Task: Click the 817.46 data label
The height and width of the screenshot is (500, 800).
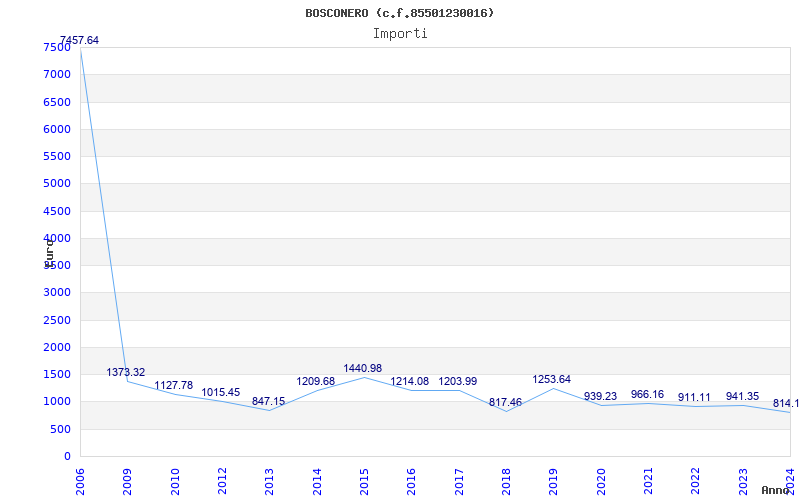Action: (505, 402)
